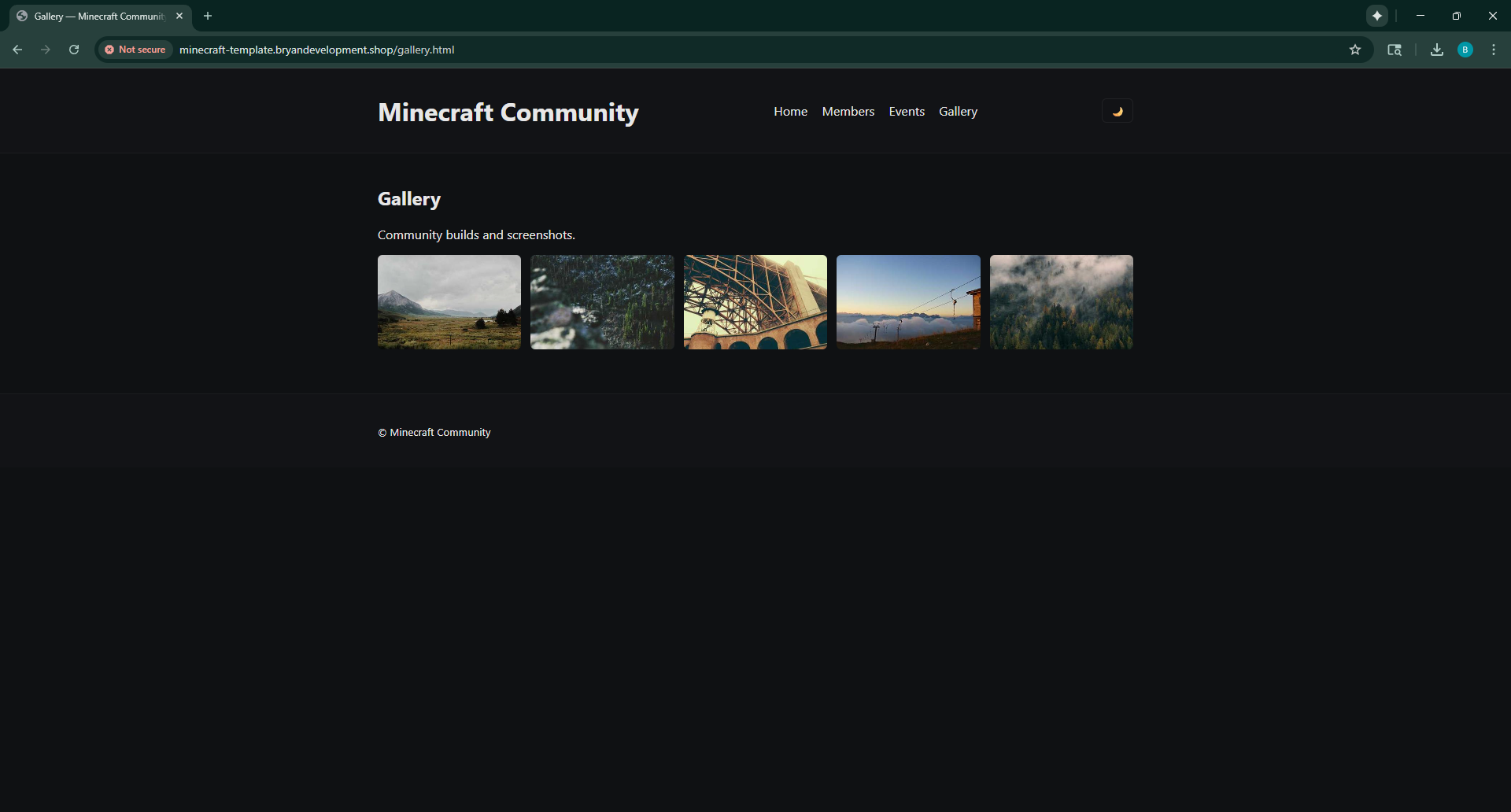The image size is (1511, 812).
Task: Click the Minecraft Community site title
Action: click(x=508, y=113)
